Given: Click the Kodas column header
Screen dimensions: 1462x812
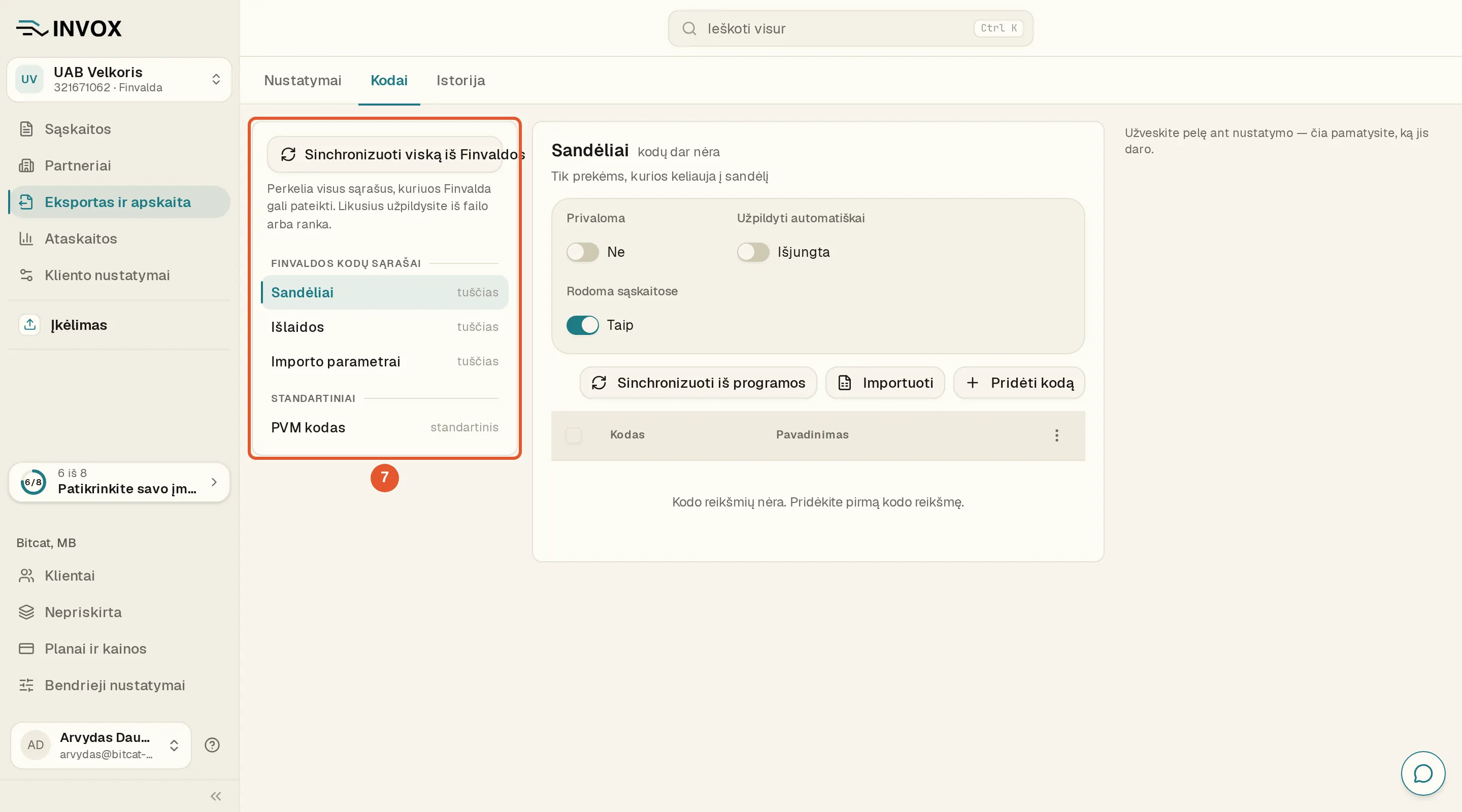Looking at the screenshot, I should coord(627,434).
